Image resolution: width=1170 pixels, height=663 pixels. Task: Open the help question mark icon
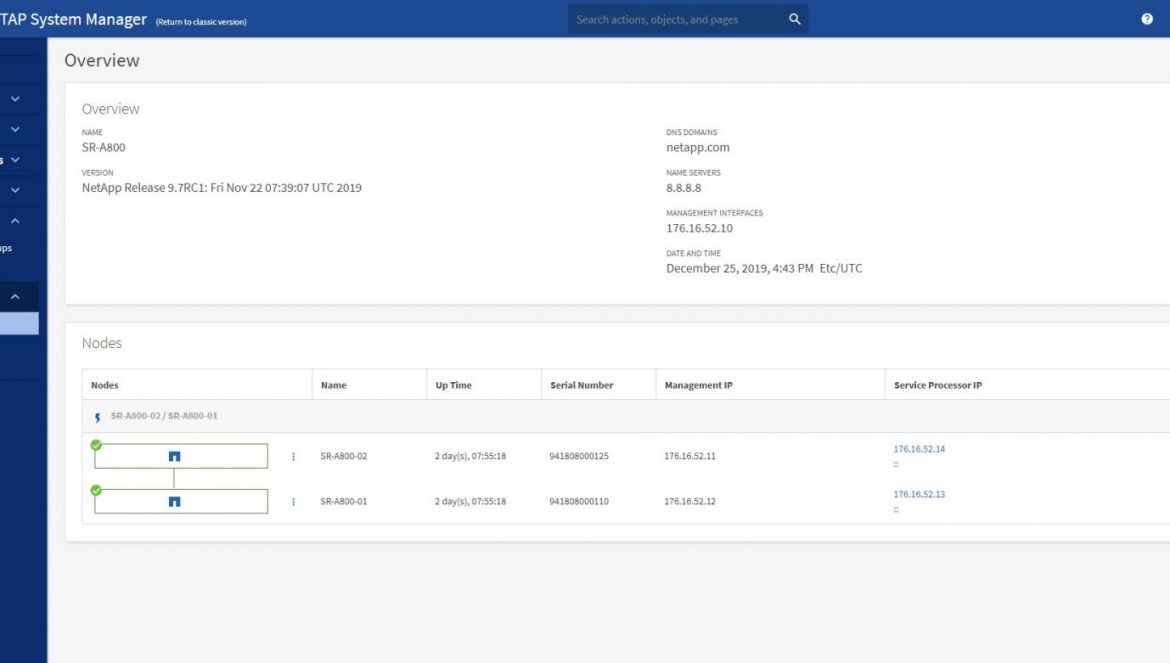(1147, 19)
